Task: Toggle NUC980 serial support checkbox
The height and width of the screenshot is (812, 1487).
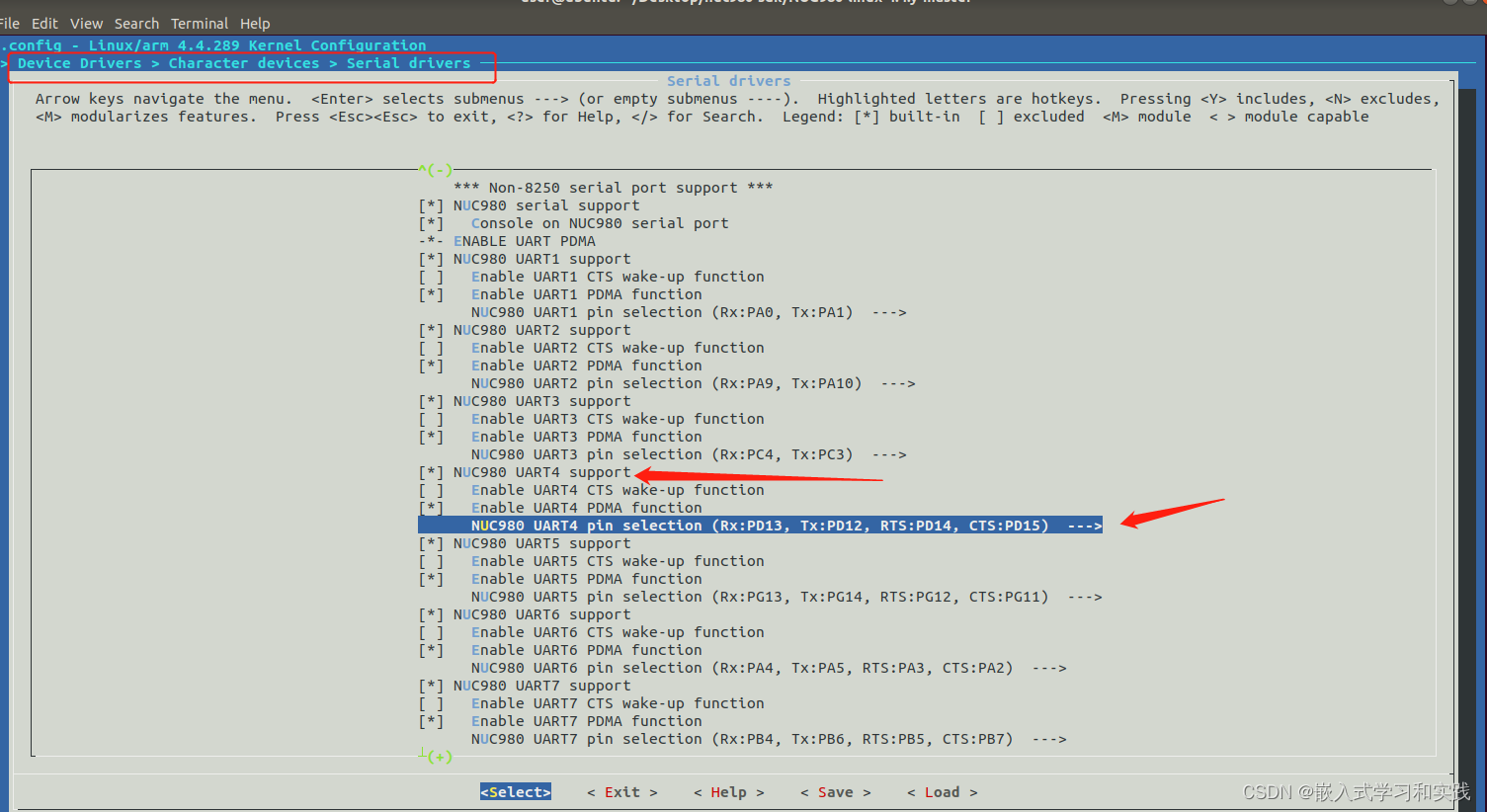Action: coord(431,205)
